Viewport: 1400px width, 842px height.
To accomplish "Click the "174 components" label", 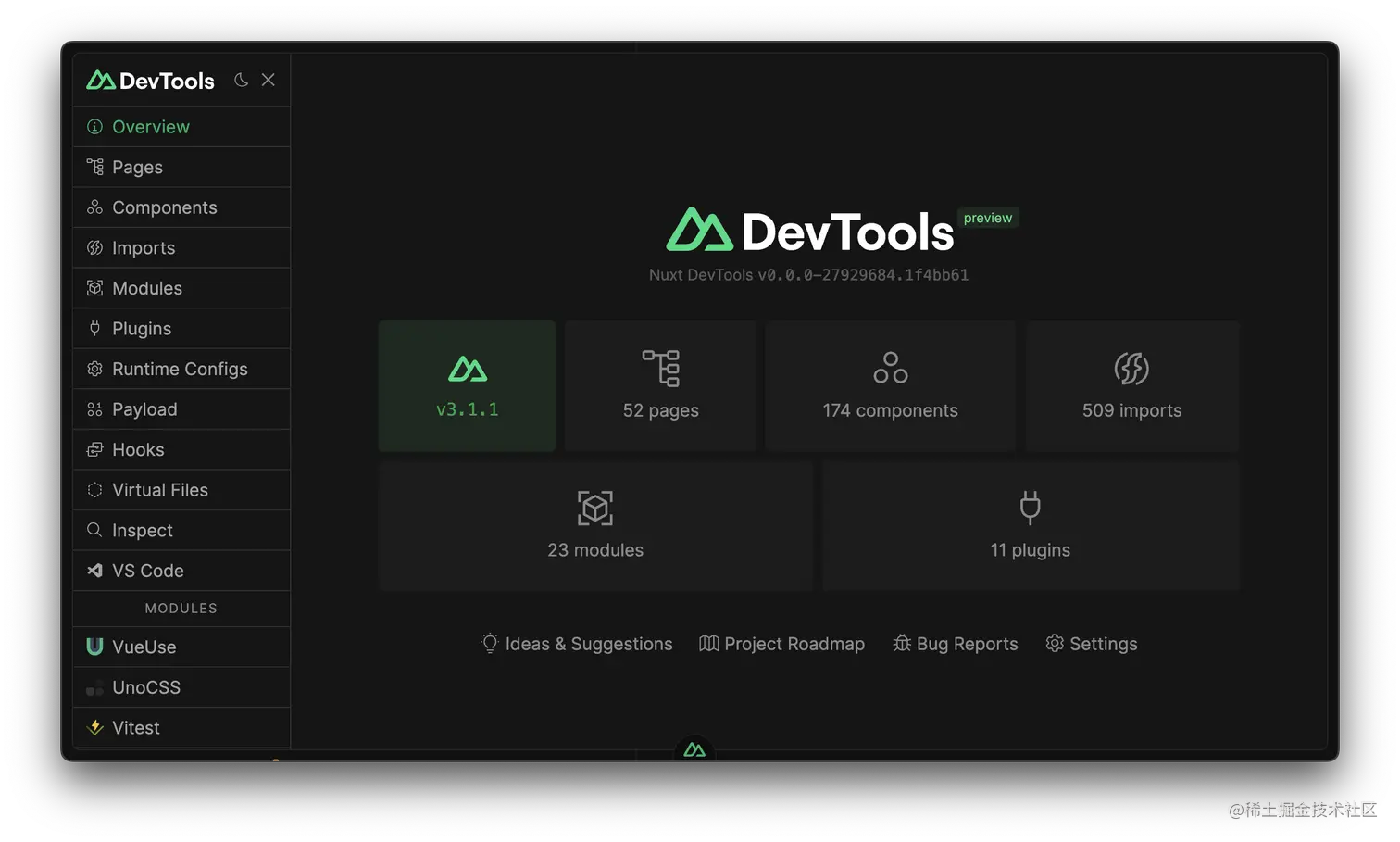I will click(x=891, y=410).
